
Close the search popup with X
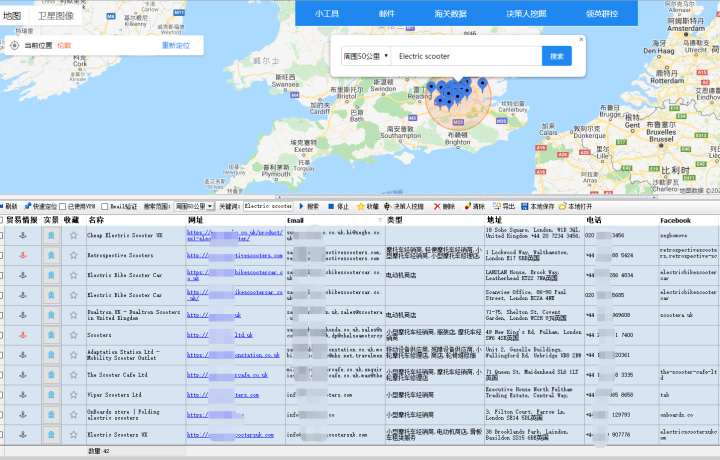pos(581,39)
